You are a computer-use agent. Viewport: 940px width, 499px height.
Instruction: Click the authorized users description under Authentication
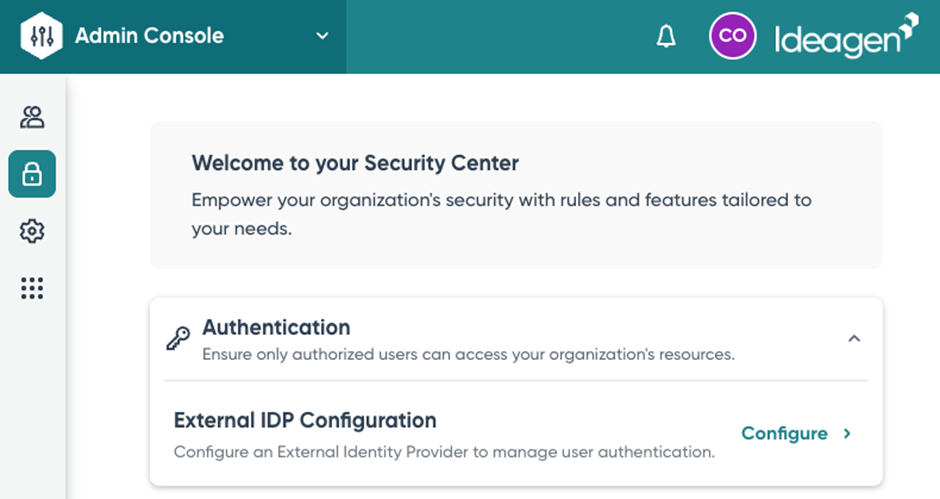point(468,354)
